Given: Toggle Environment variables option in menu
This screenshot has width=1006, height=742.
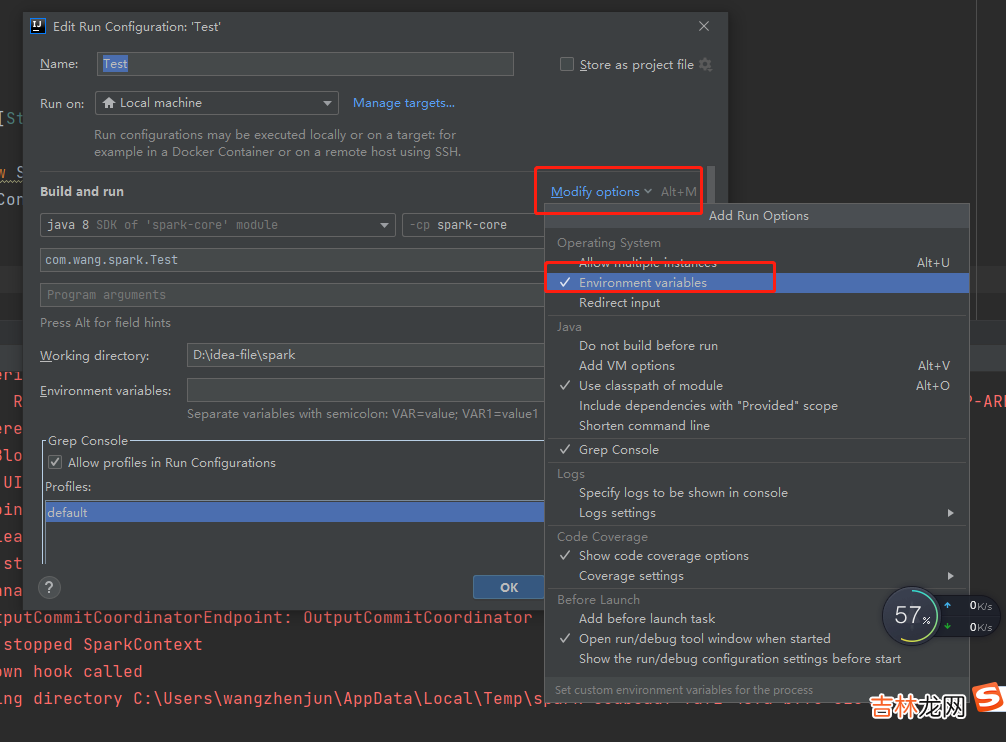Looking at the screenshot, I should pos(642,283).
